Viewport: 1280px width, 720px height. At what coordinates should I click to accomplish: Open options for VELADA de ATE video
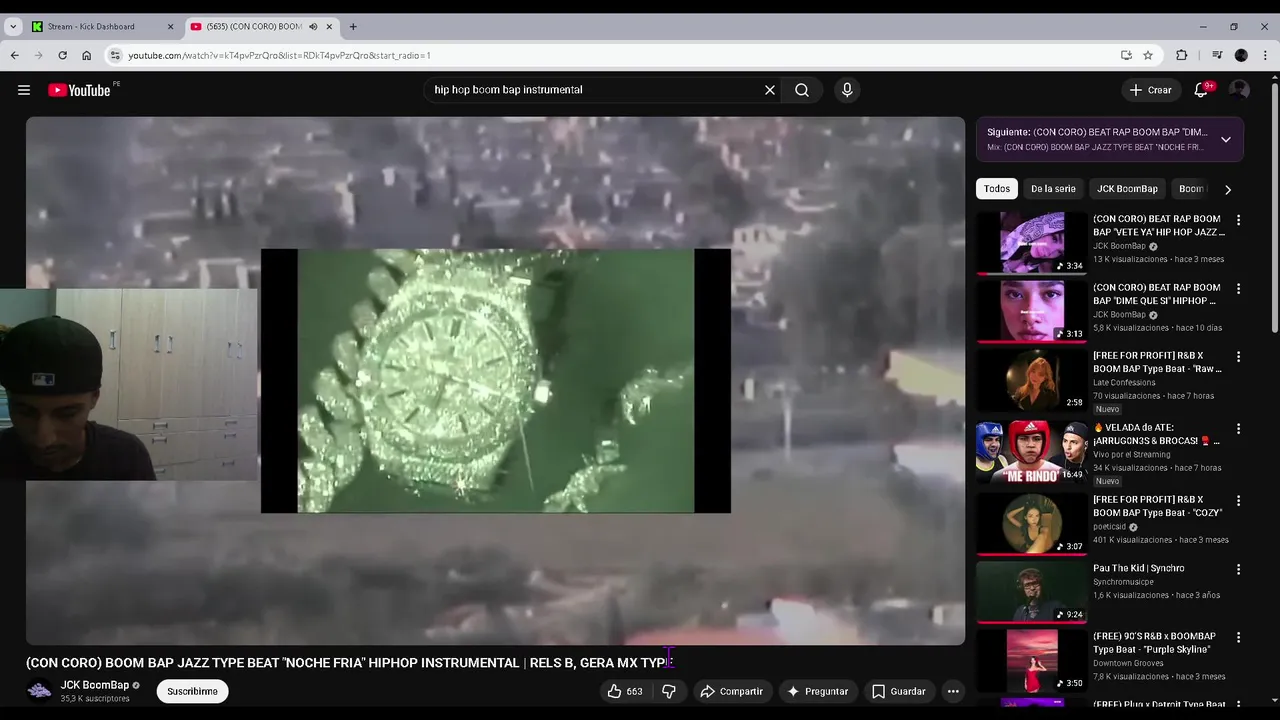pos(1238,429)
